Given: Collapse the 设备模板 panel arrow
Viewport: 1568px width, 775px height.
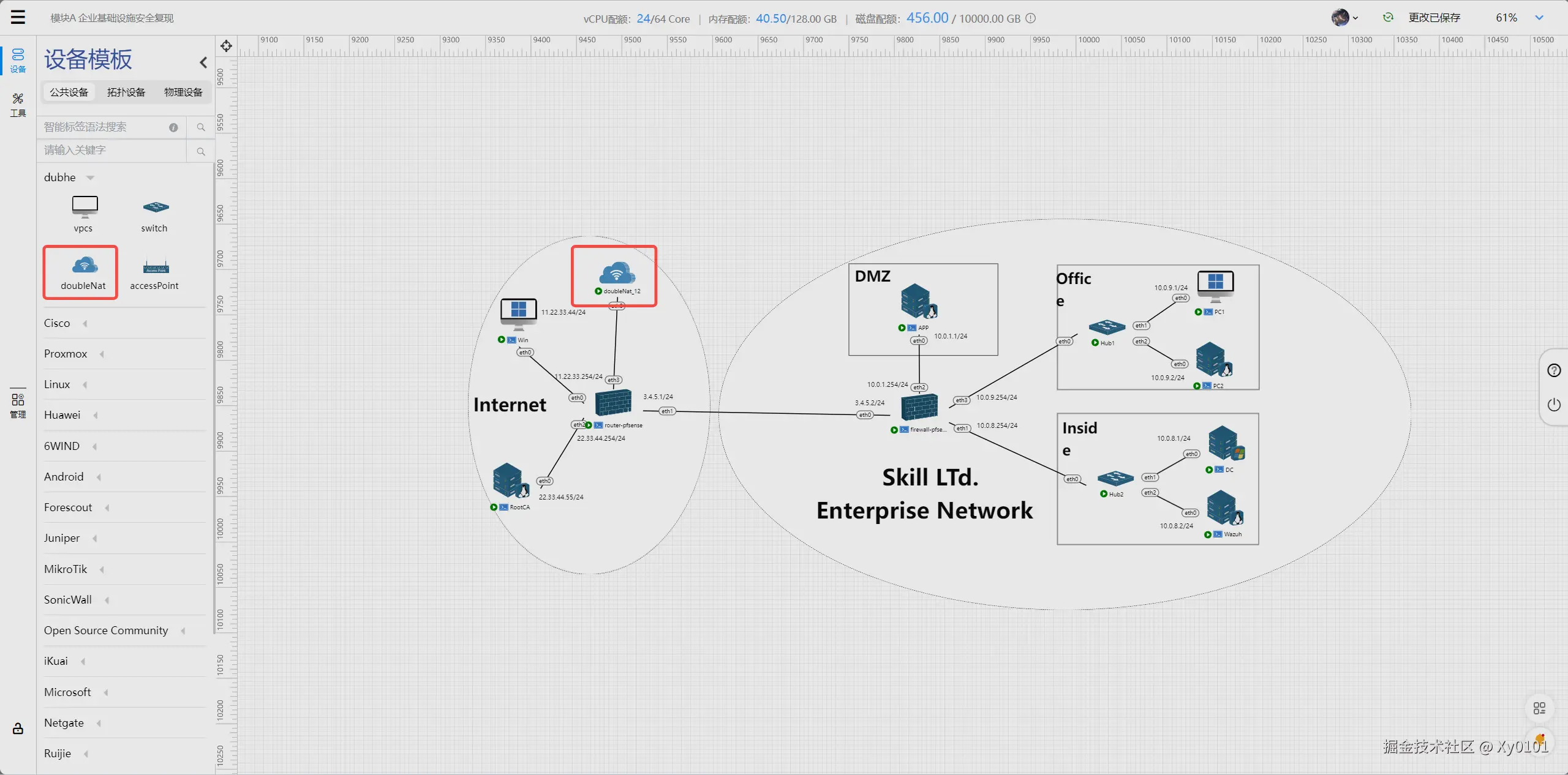Looking at the screenshot, I should (x=203, y=62).
